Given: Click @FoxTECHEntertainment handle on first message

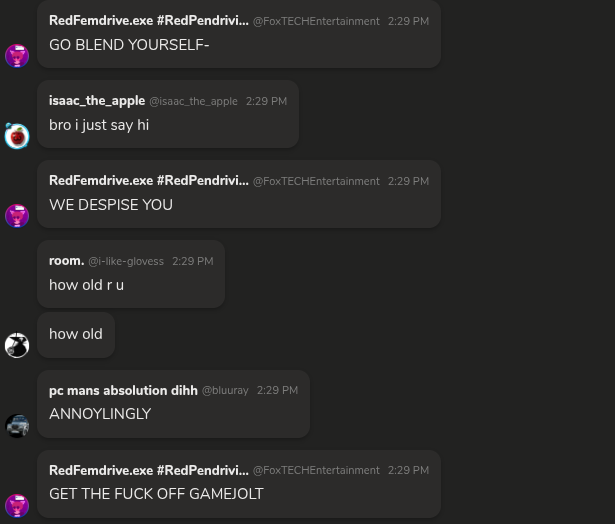Looking at the screenshot, I should (316, 21).
